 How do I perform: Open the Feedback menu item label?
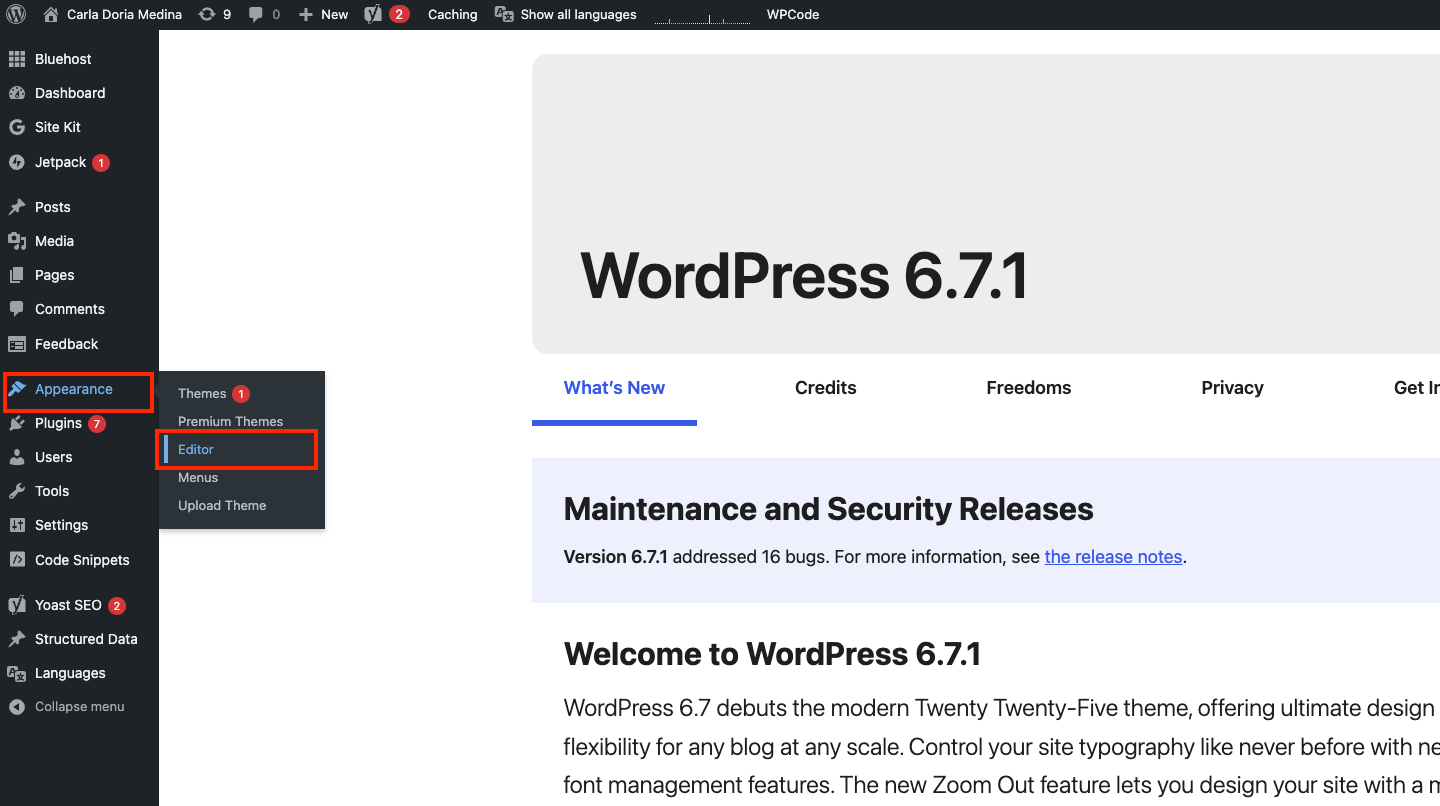click(66, 344)
